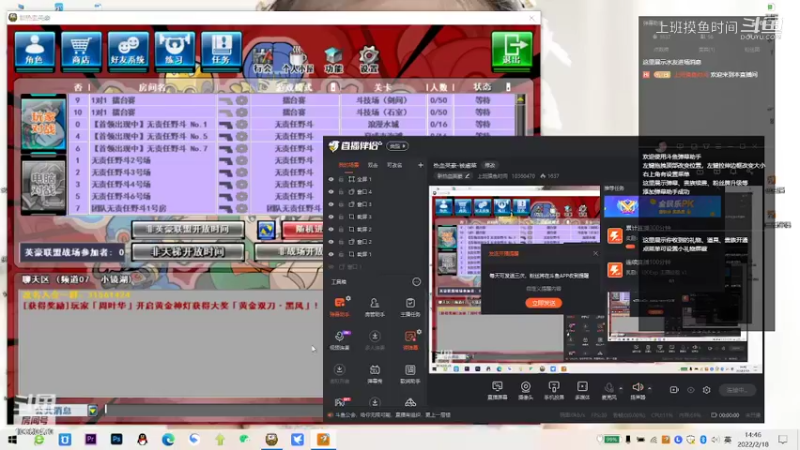800x450 pixels.
Task: Toggle visibility eye of 全屏 1 source
Action: coord(331,180)
